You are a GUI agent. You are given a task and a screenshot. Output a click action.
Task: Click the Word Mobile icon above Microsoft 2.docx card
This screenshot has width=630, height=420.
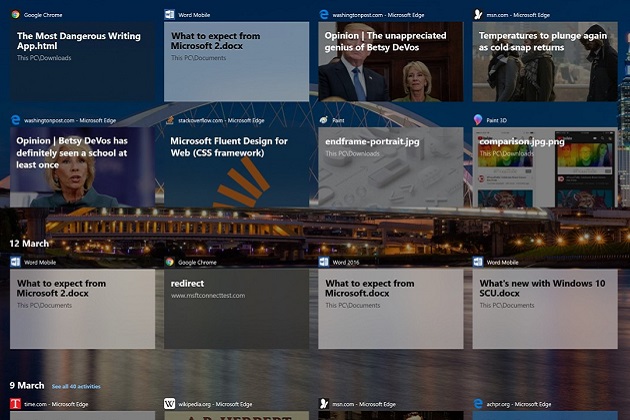point(170,15)
